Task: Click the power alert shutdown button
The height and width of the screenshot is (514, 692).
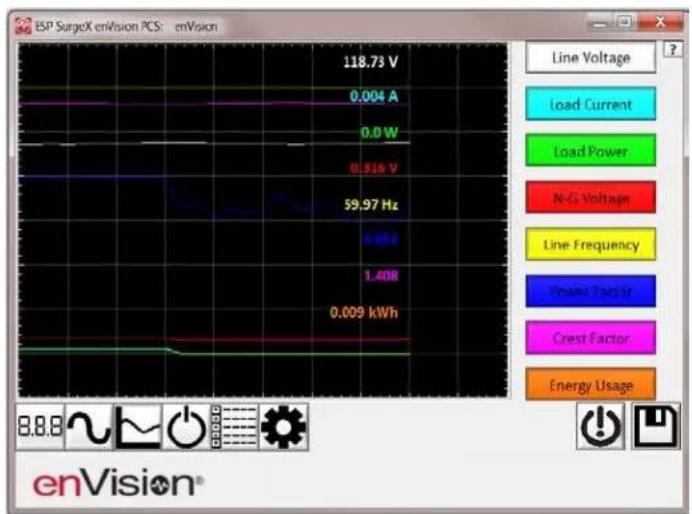Action: tap(600, 426)
